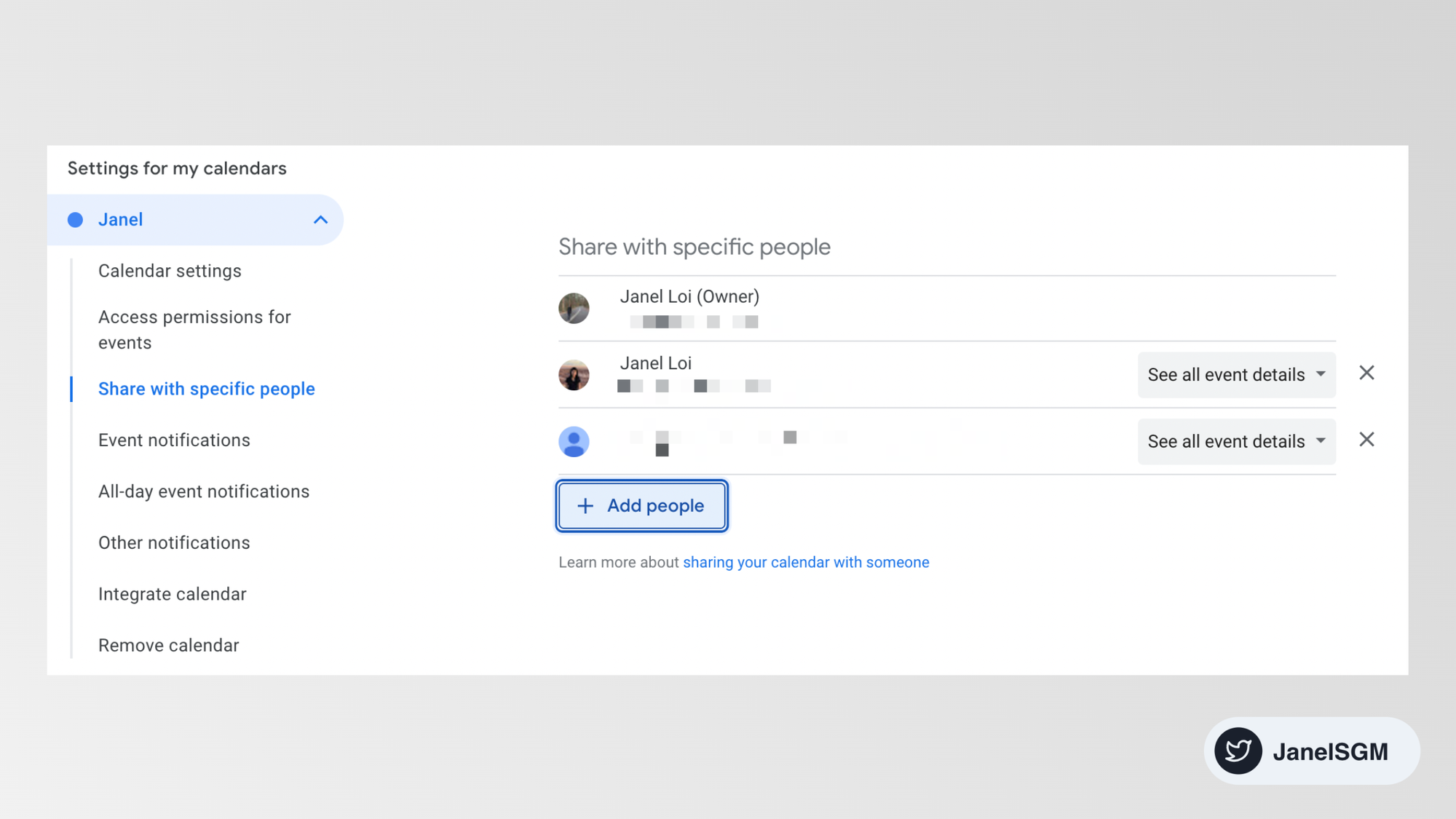1456x819 pixels.
Task: Click the anonymous user avatar icon
Action: pos(574,441)
